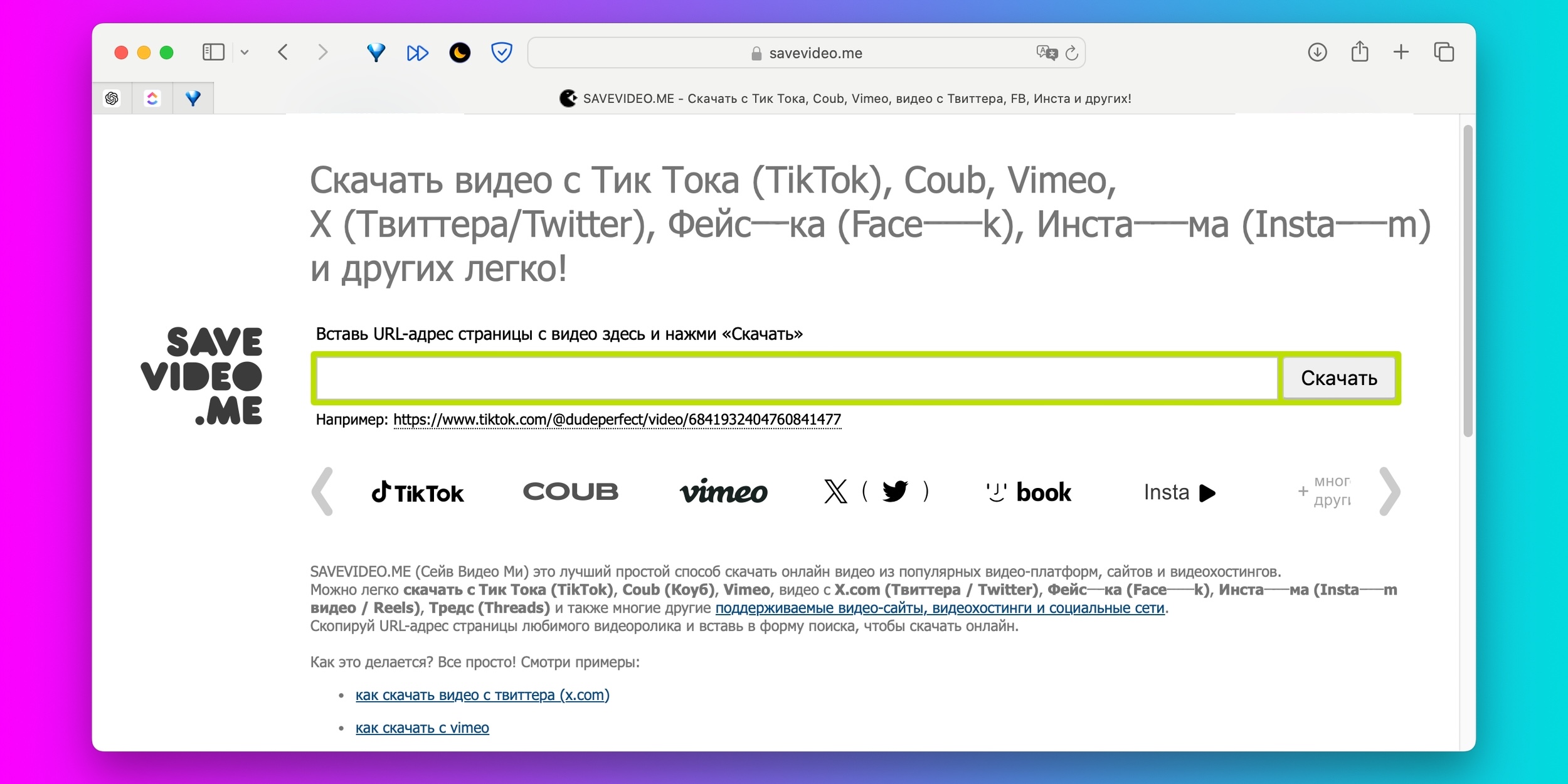Switch to the blue funnel pinned tab
Image resolution: width=1568 pixels, height=784 pixels.
193,98
